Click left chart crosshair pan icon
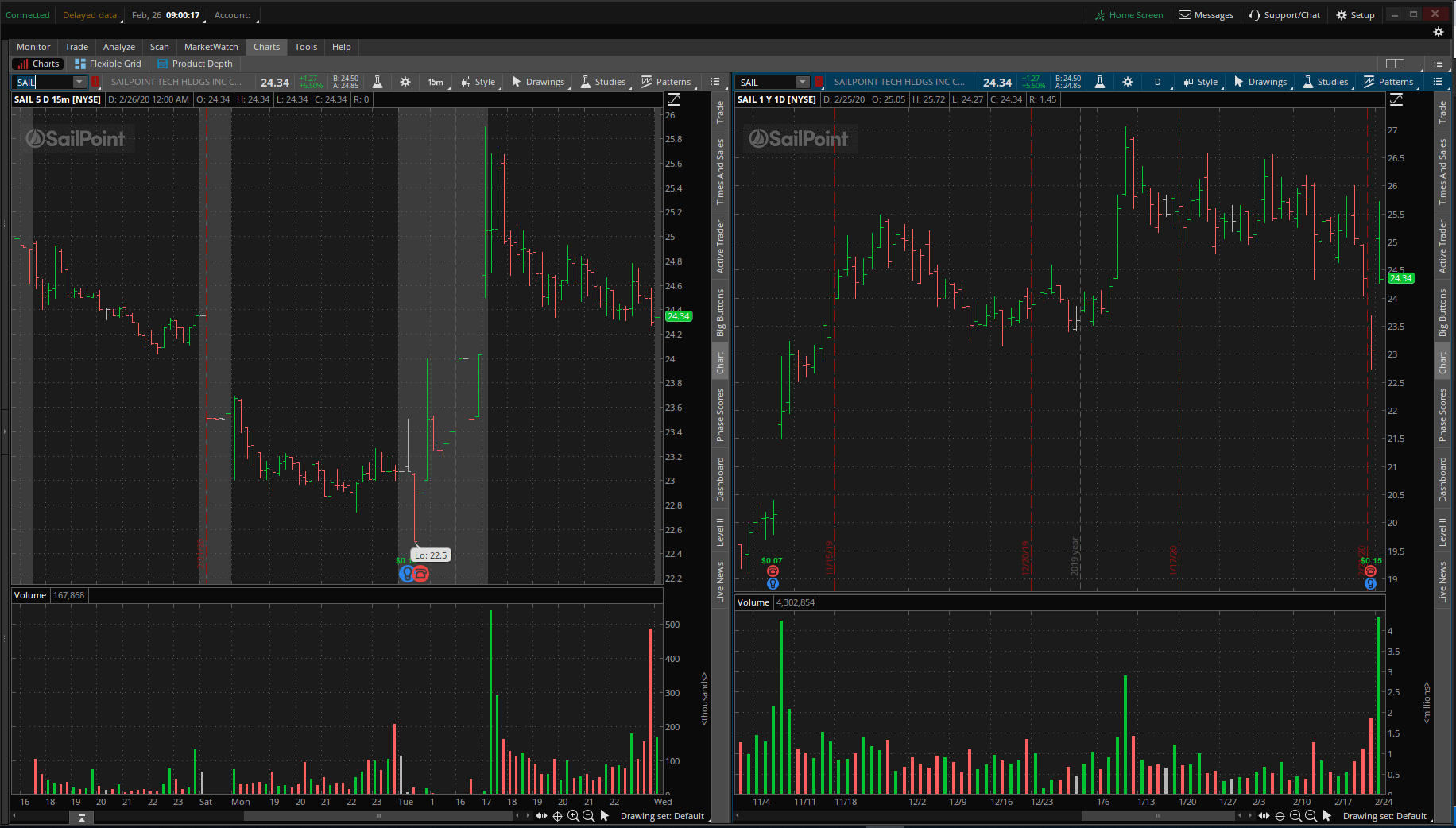This screenshot has width=1456, height=828. point(557,816)
